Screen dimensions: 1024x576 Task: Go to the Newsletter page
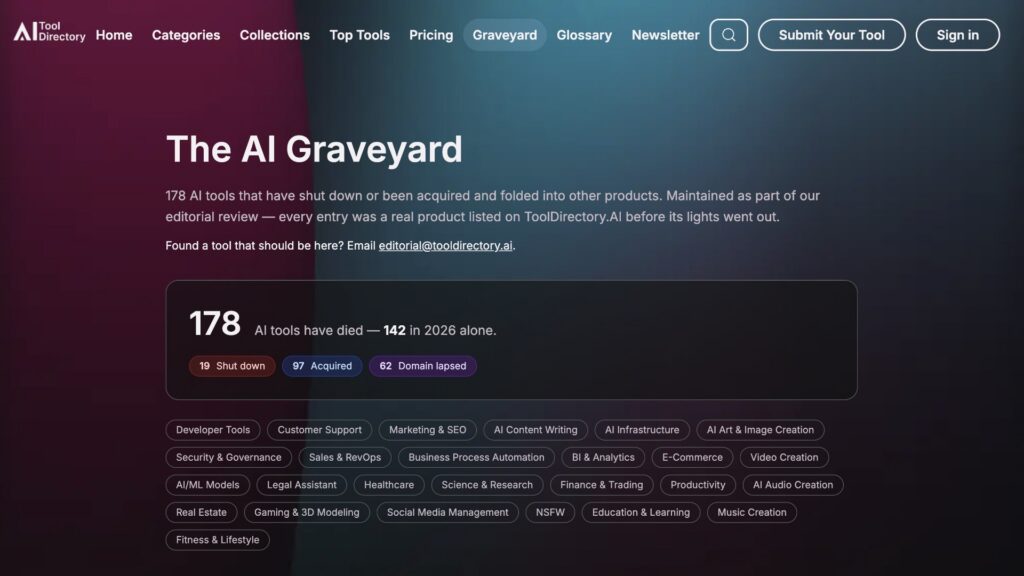[665, 35]
